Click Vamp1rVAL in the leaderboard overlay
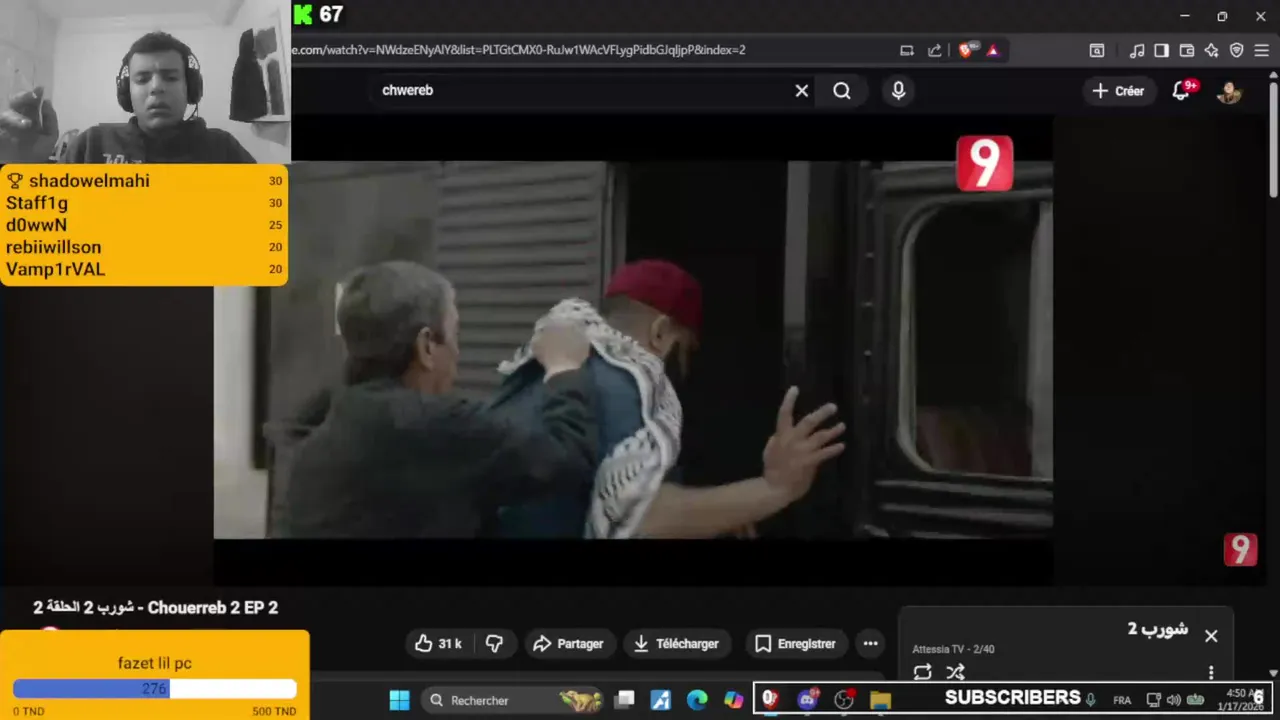This screenshot has height=720, width=1280. [55, 269]
